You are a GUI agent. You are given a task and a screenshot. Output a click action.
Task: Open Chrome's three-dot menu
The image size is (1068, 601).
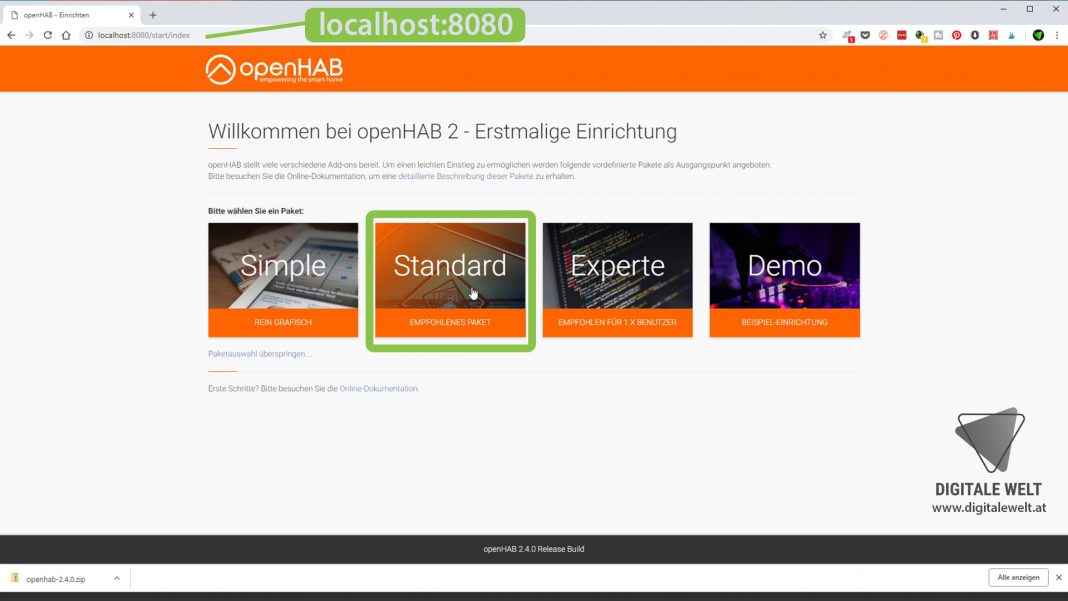point(1057,34)
